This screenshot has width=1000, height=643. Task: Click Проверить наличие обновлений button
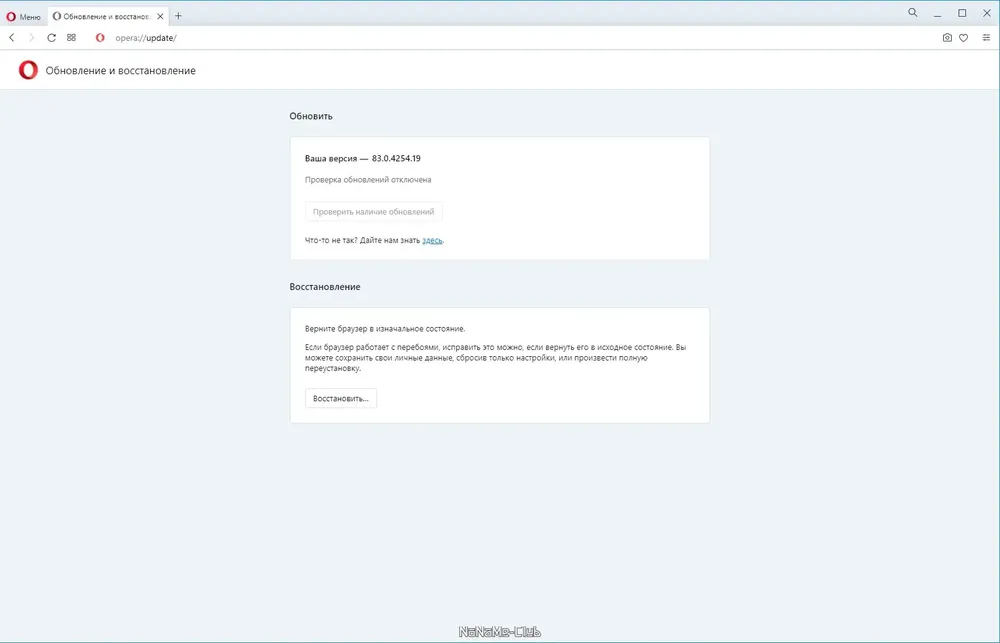click(374, 212)
